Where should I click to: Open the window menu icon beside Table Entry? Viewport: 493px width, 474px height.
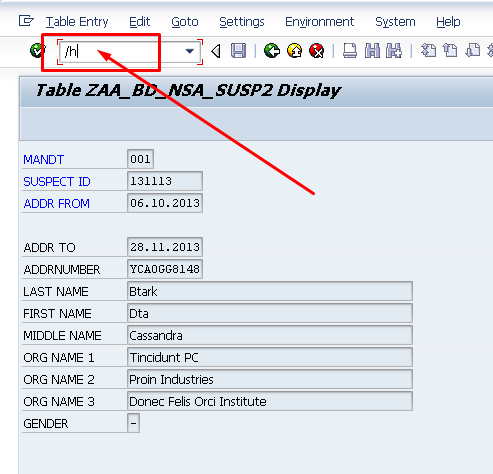pos(26,21)
